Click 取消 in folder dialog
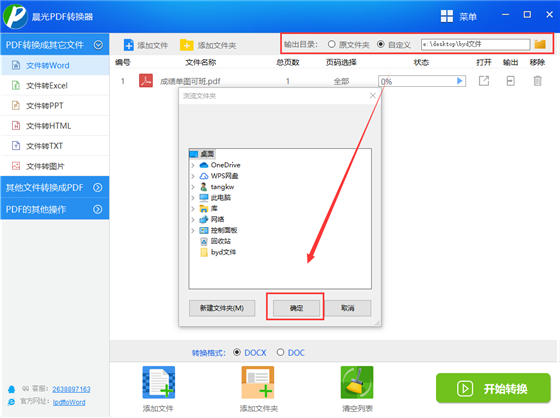 347,308
